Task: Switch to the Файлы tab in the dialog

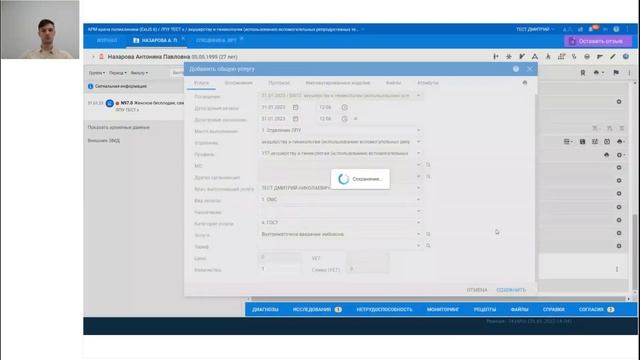Action: pos(393,83)
